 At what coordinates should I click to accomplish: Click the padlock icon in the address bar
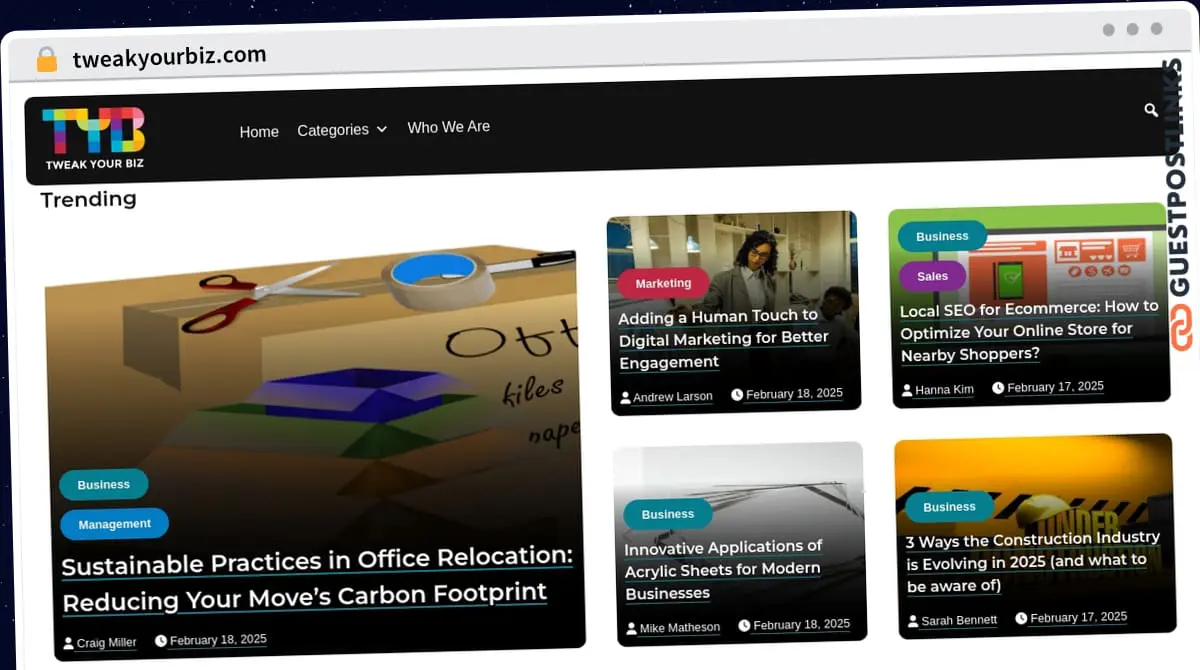tap(46, 57)
